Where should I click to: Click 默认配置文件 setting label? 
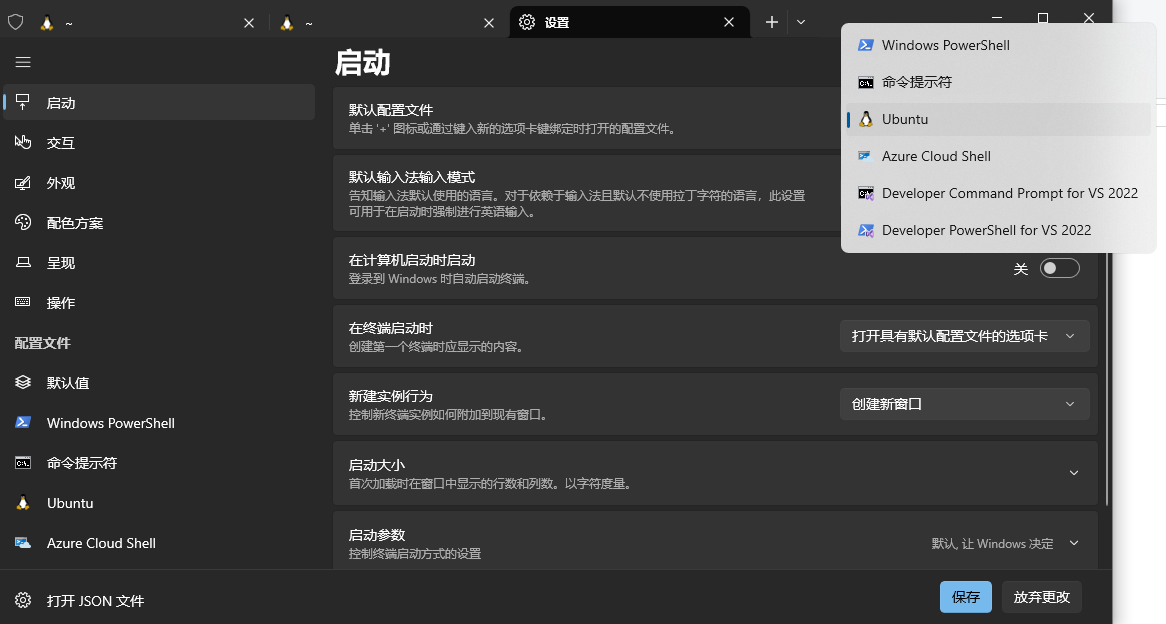[391, 110]
